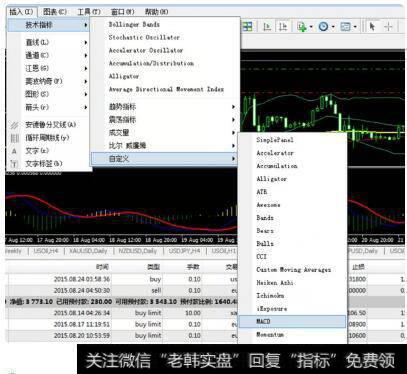This screenshot has width=407, height=374.
Task: Click the periods clock icon
Action: [323, 26]
